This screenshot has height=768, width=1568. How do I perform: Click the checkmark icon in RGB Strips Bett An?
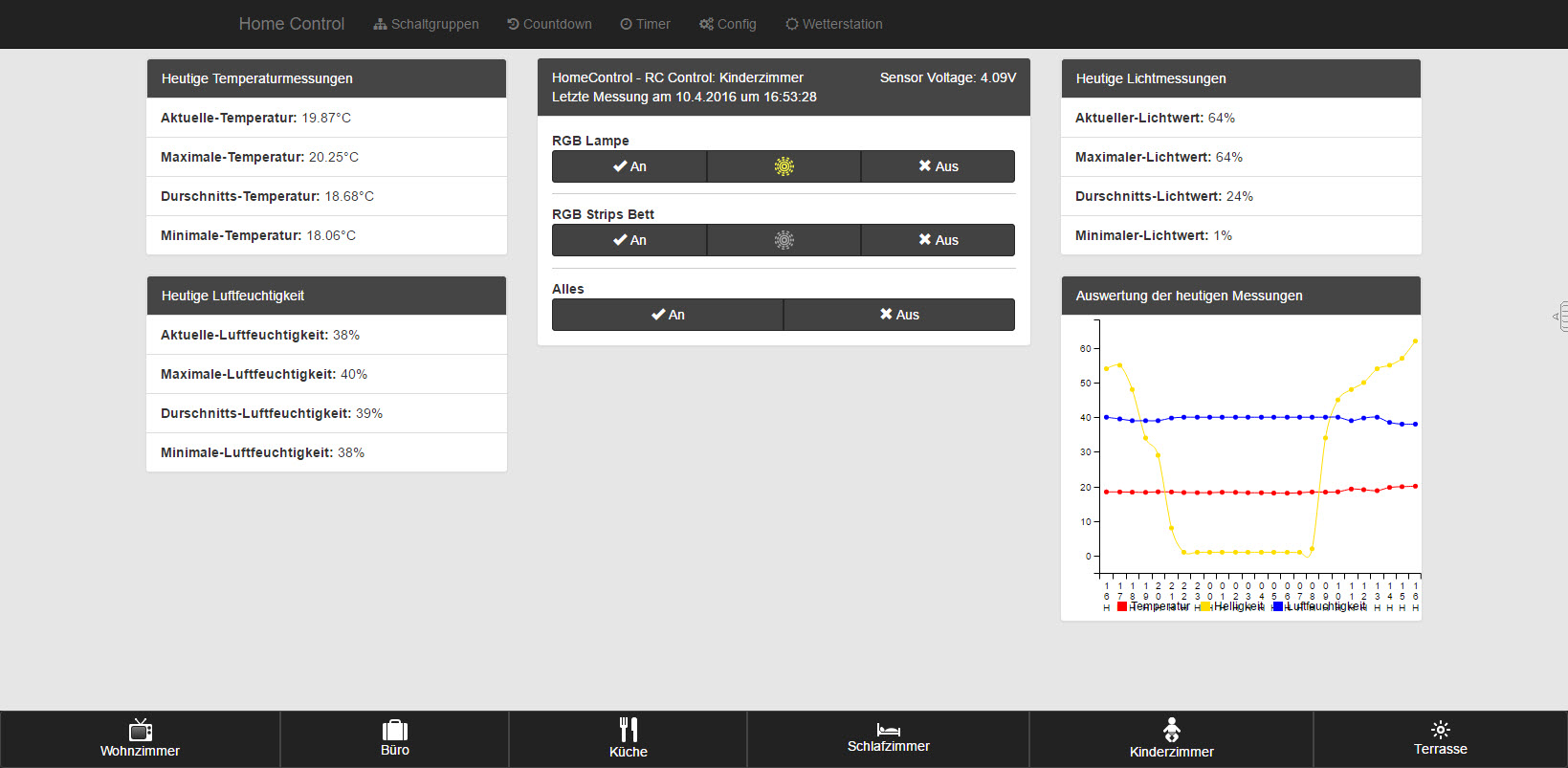[620, 240]
